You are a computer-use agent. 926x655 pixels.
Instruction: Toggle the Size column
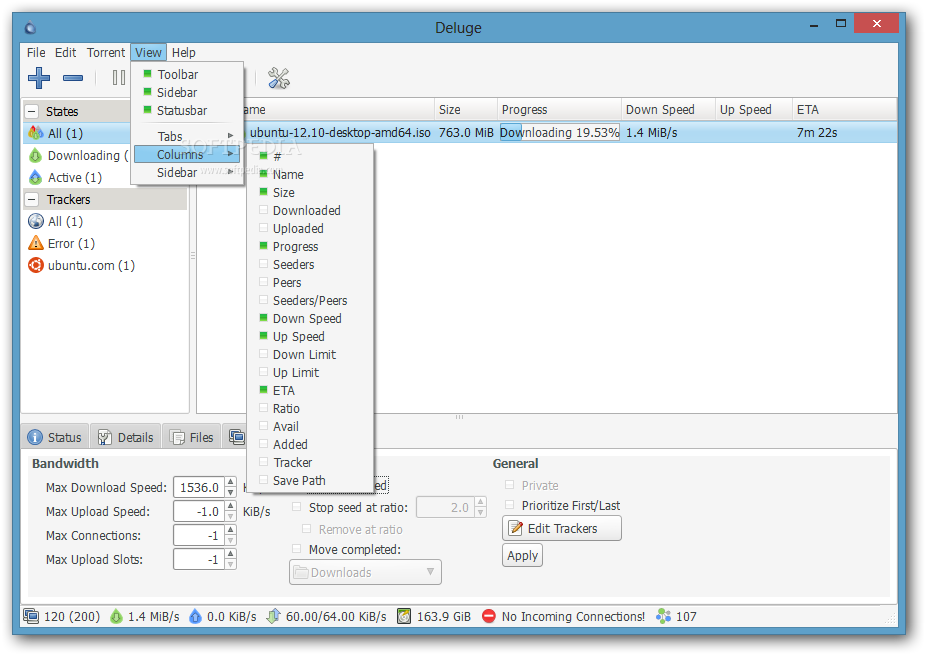[x=311, y=193]
